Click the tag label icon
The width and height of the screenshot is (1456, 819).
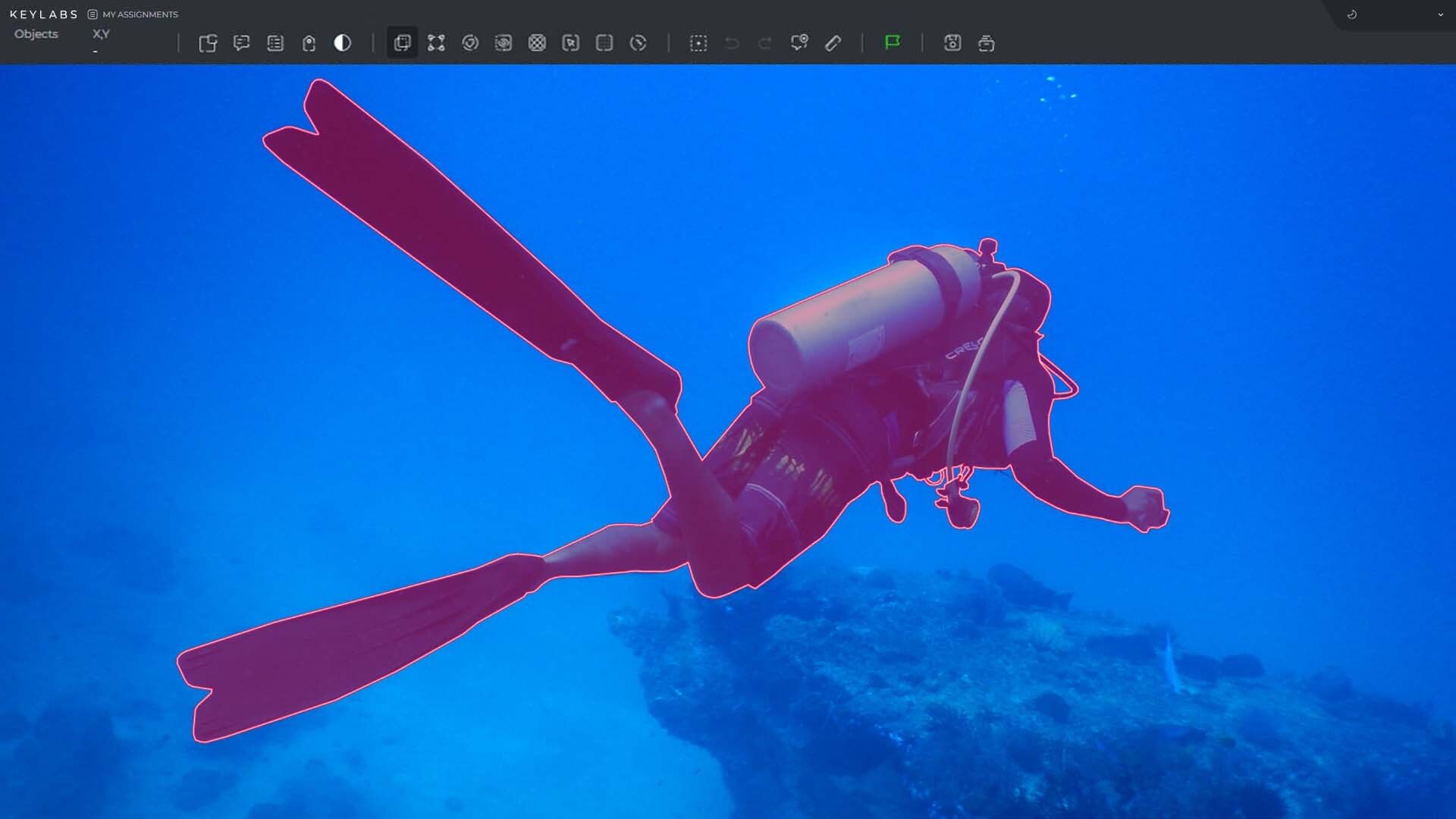(309, 43)
